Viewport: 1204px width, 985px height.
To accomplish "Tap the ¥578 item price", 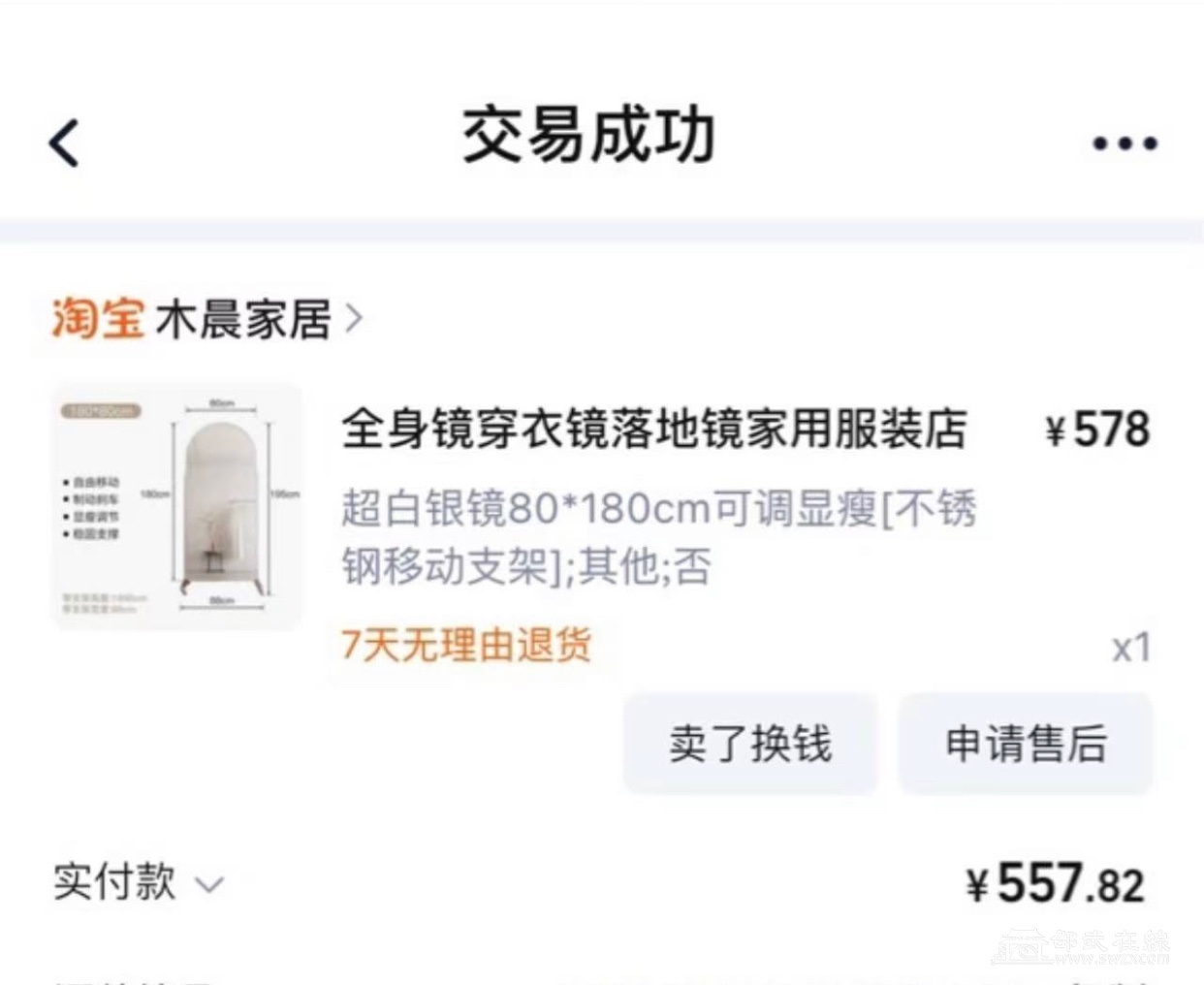I will [x=1097, y=429].
